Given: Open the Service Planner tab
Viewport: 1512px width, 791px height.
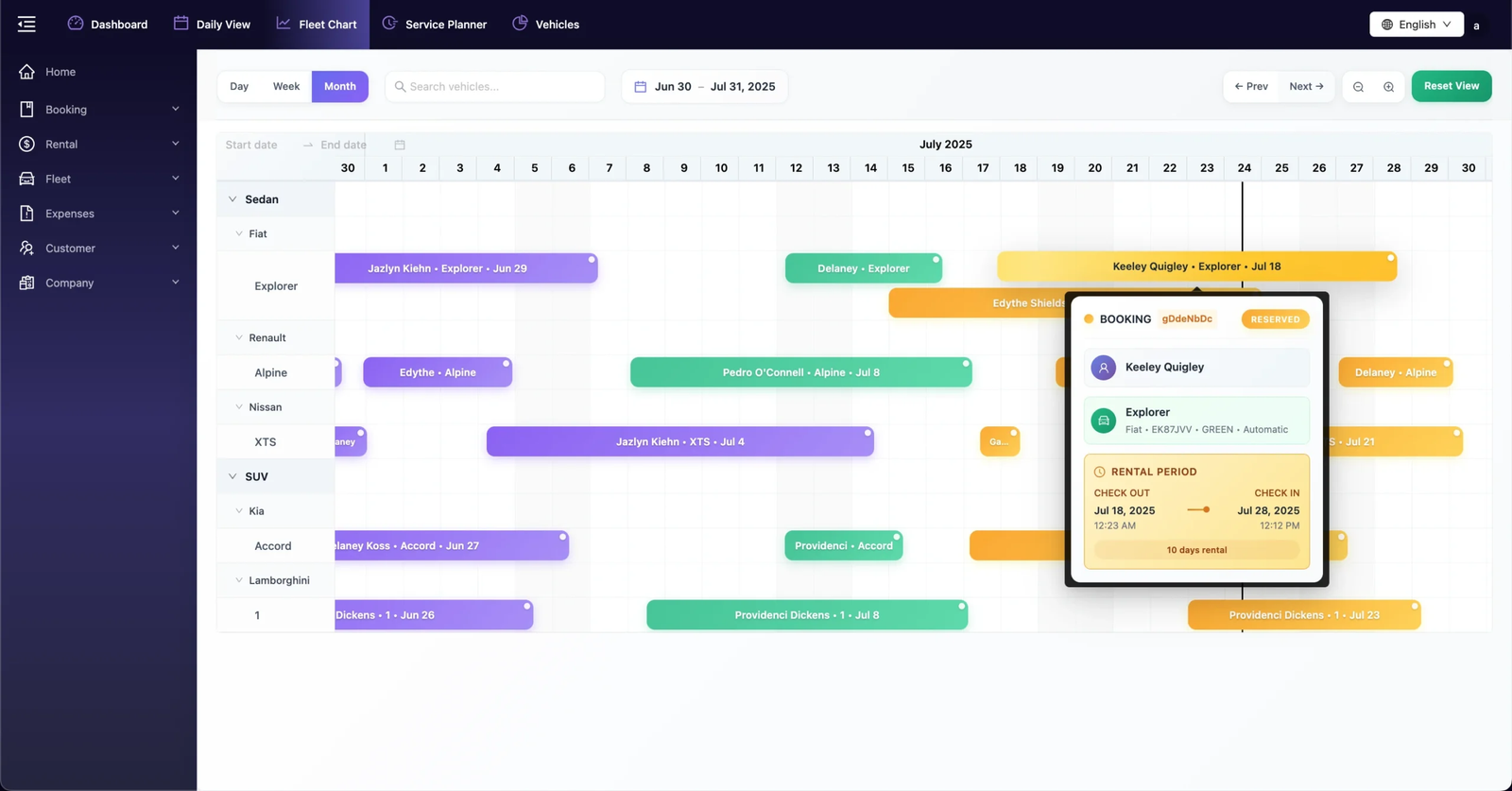Looking at the screenshot, I should point(435,25).
